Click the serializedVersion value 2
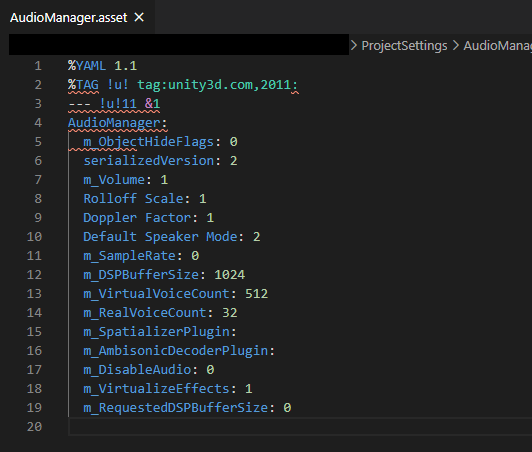 tap(233, 161)
